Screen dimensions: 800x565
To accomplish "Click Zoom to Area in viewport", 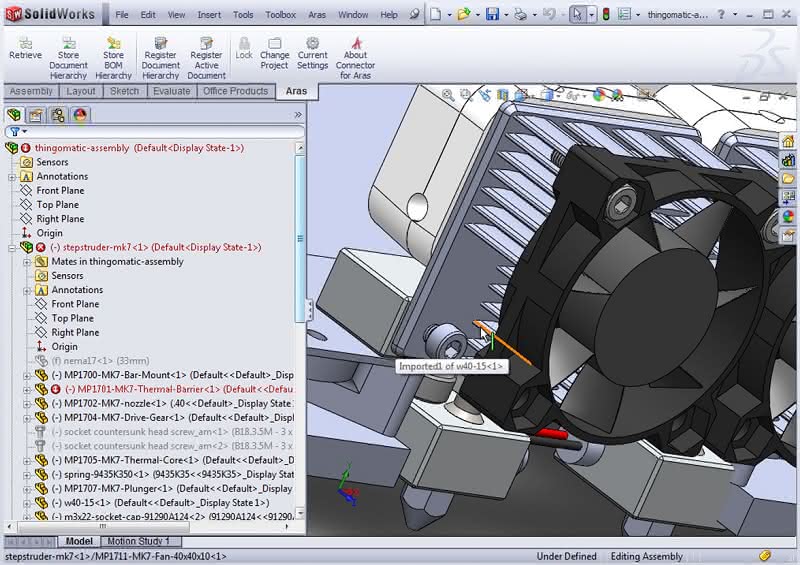I will [x=466, y=94].
